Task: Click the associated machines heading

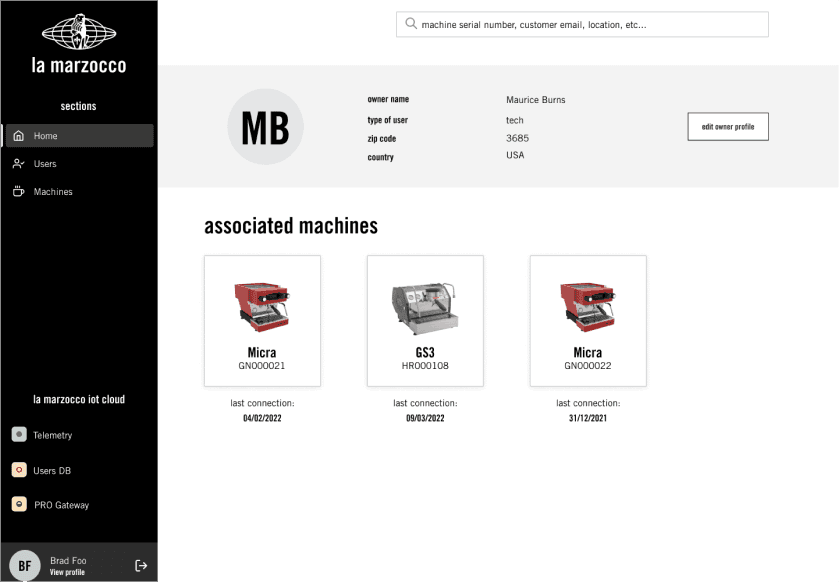Action: coord(291,226)
